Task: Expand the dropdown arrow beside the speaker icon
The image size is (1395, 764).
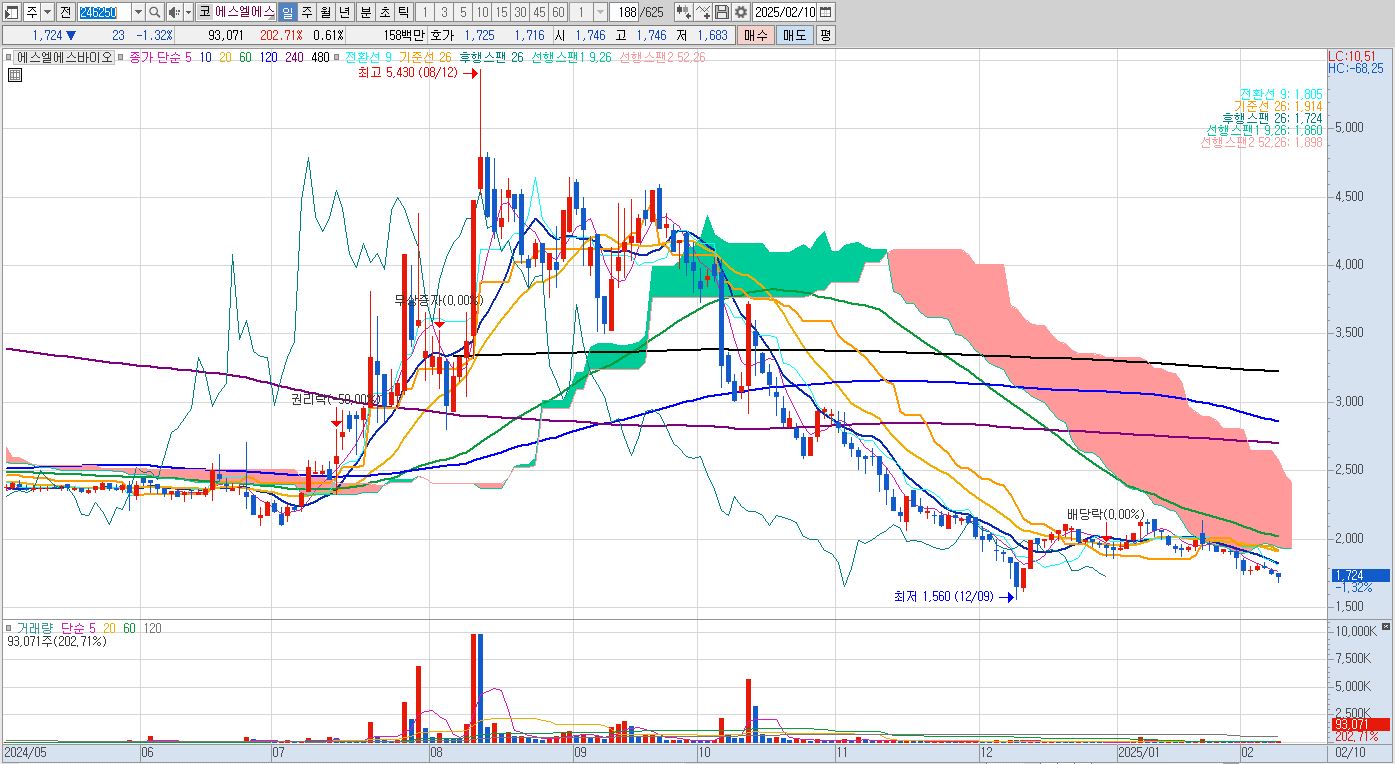Action: tap(188, 12)
